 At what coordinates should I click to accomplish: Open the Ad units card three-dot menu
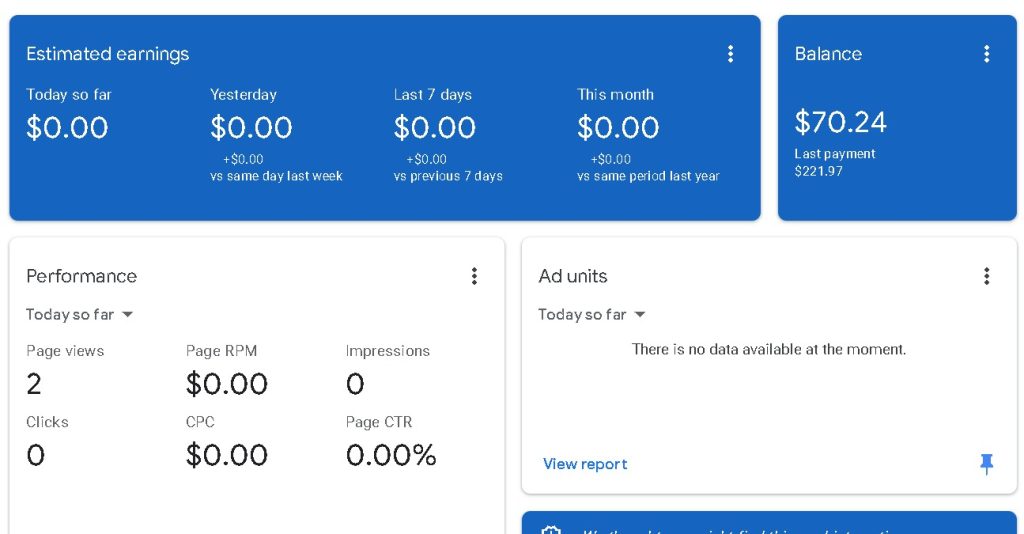pyautogui.click(x=986, y=276)
